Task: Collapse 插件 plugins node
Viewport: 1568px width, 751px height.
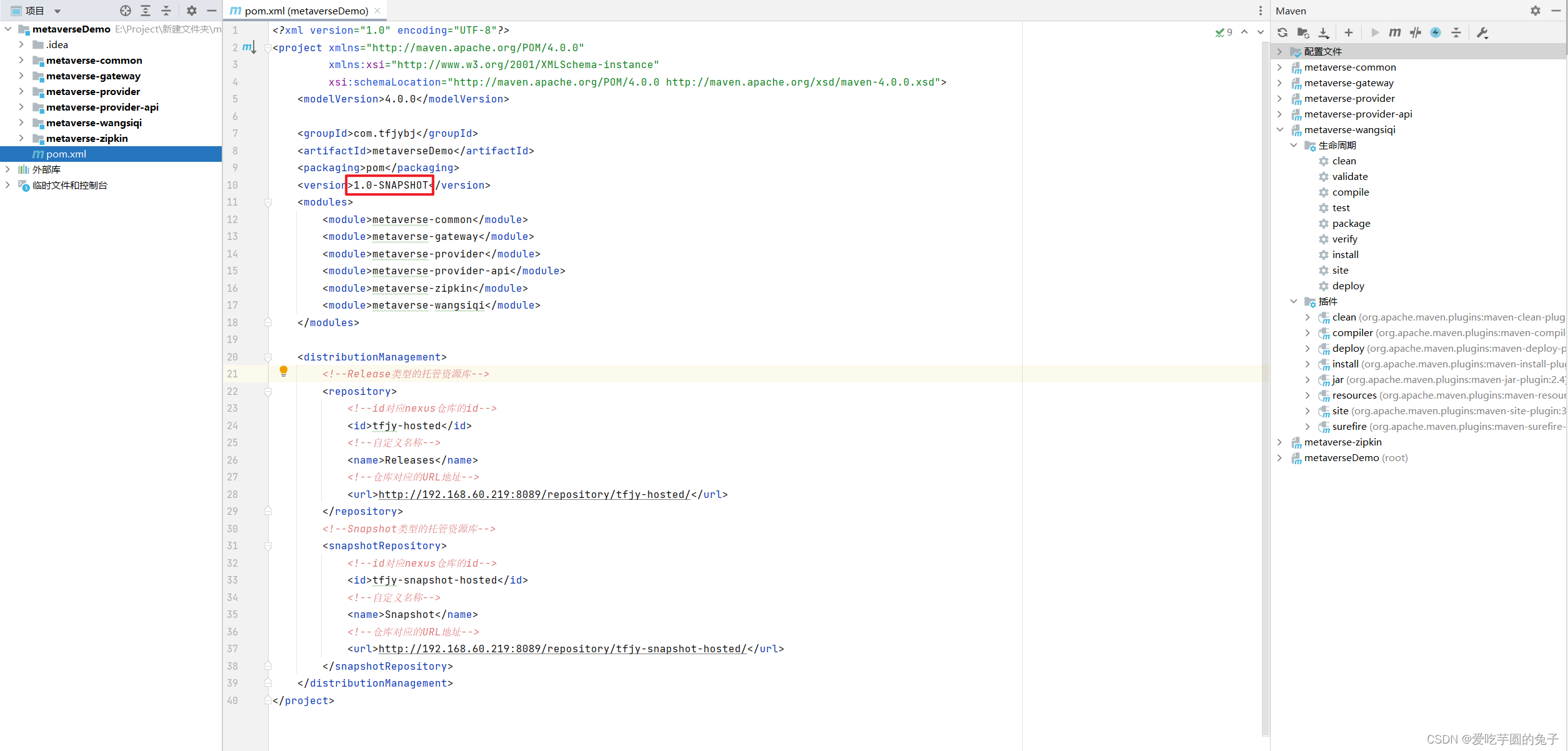Action: (1294, 301)
